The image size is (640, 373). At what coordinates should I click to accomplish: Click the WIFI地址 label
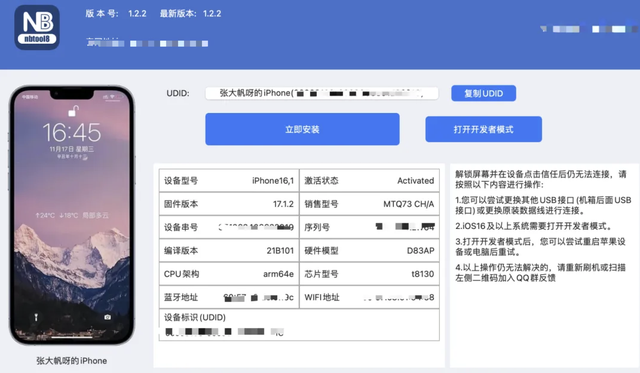click(322, 298)
